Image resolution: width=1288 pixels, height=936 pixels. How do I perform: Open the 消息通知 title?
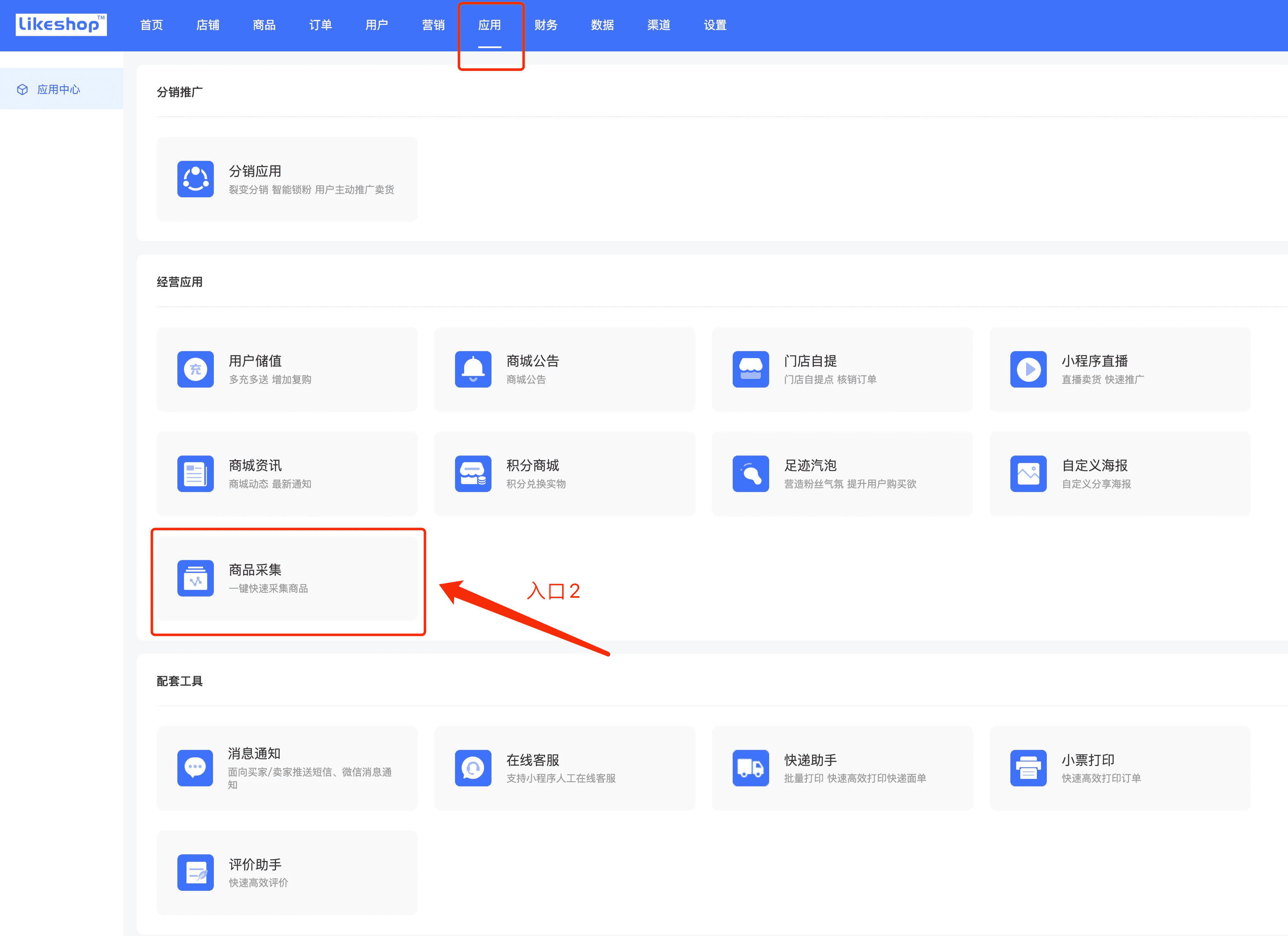[254, 753]
